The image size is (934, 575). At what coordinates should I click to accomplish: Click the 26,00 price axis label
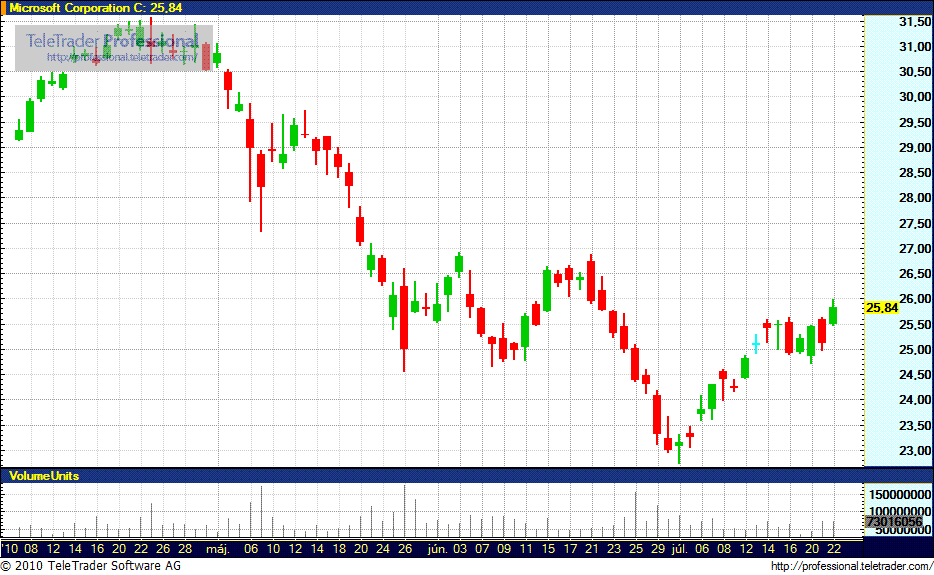pos(914,299)
